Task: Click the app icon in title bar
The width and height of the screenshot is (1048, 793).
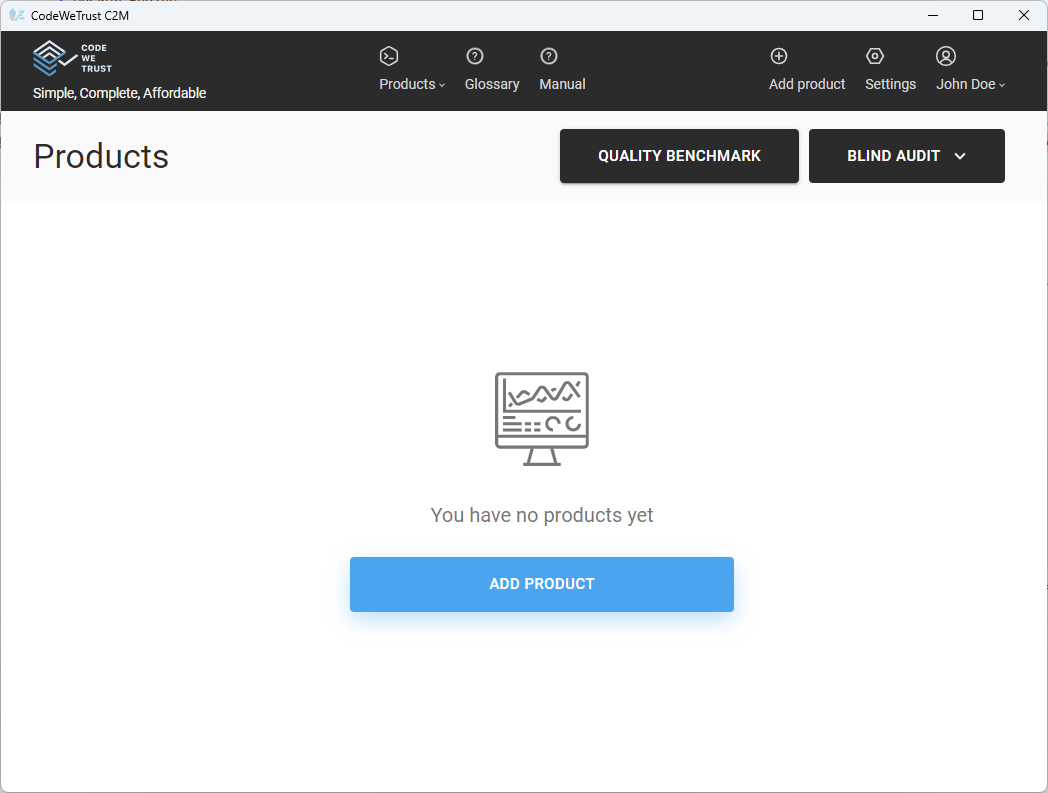Action: 17,15
